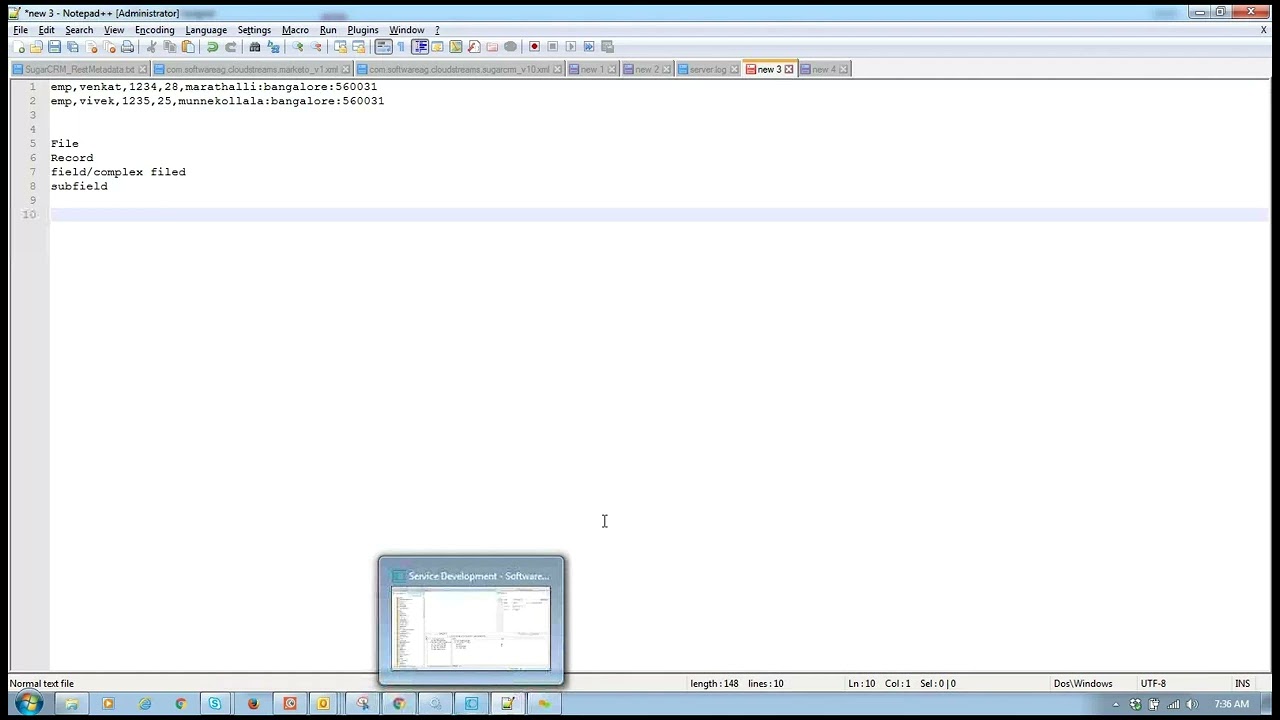Open Internet Explorer from the taskbar

click(x=145, y=704)
